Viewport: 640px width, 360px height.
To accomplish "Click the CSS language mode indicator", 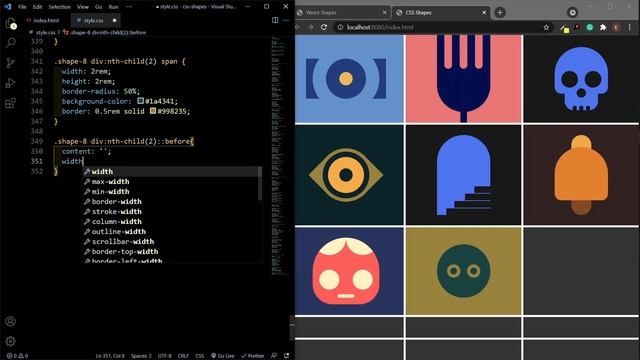I will [200, 356].
